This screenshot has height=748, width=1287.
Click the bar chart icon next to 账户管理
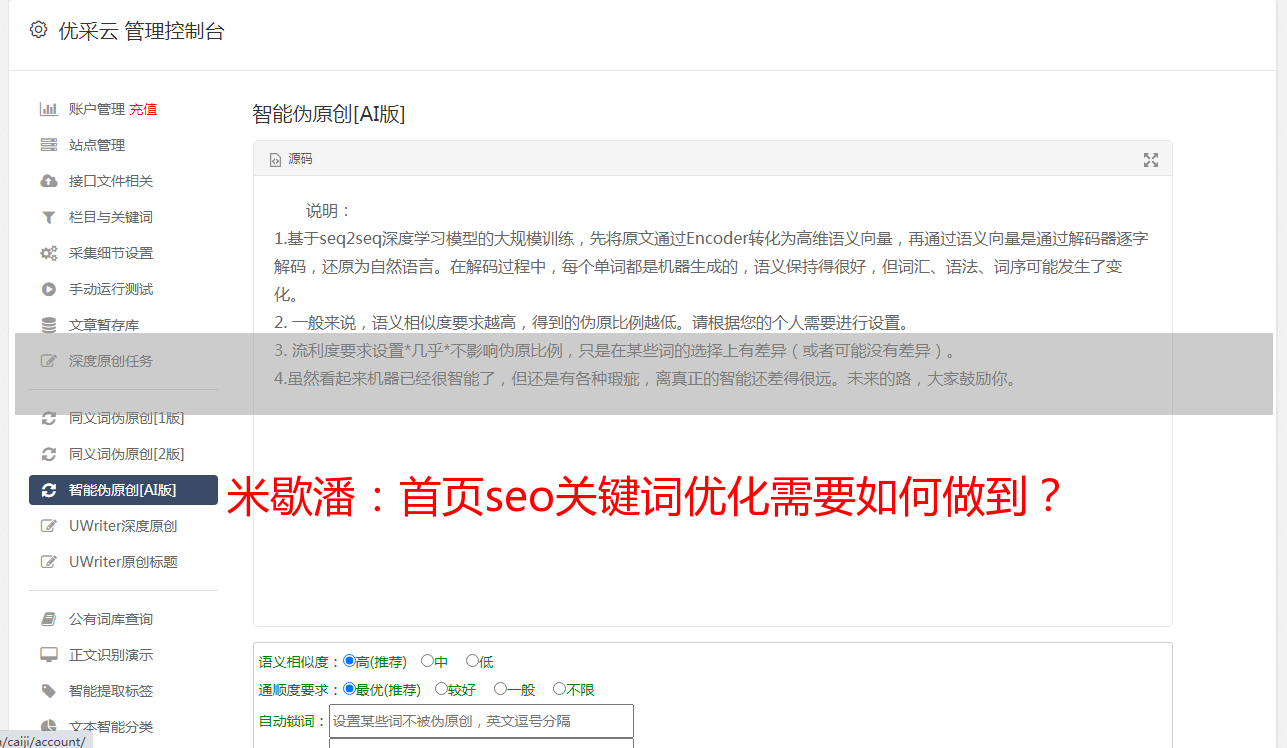[48, 109]
